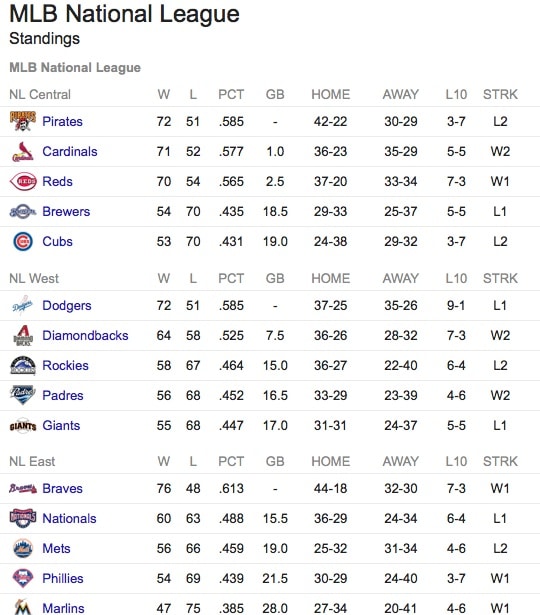Open the Giants team link
The image size is (540, 615).
tap(61, 426)
